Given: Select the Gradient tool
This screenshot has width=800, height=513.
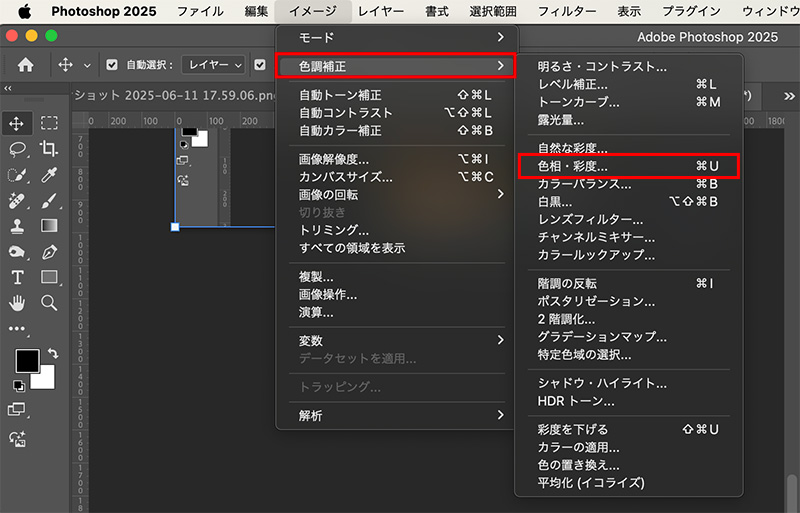Looking at the screenshot, I should (49, 226).
